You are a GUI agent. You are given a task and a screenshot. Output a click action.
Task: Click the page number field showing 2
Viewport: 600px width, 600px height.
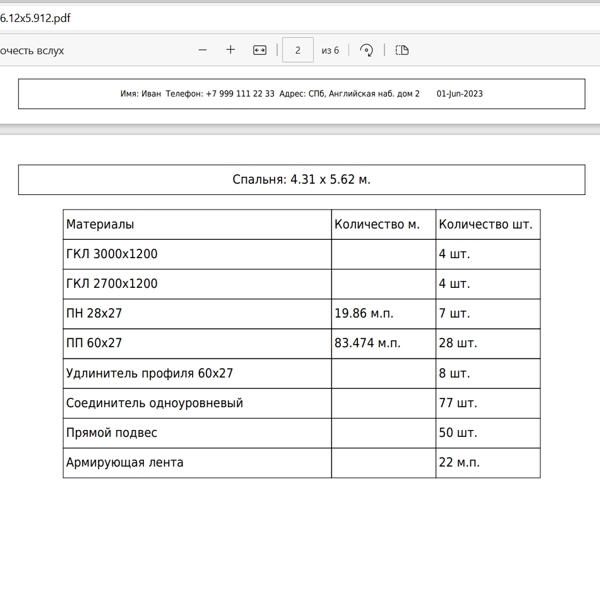(x=298, y=50)
